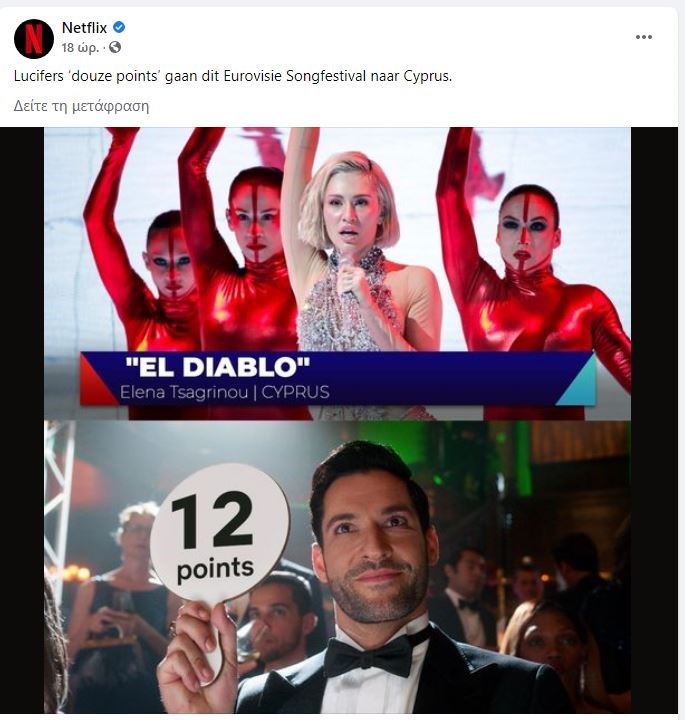Open the Netflix logo profile picture
Image resolution: width=685 pixels, height=720 pixels.
34,39
